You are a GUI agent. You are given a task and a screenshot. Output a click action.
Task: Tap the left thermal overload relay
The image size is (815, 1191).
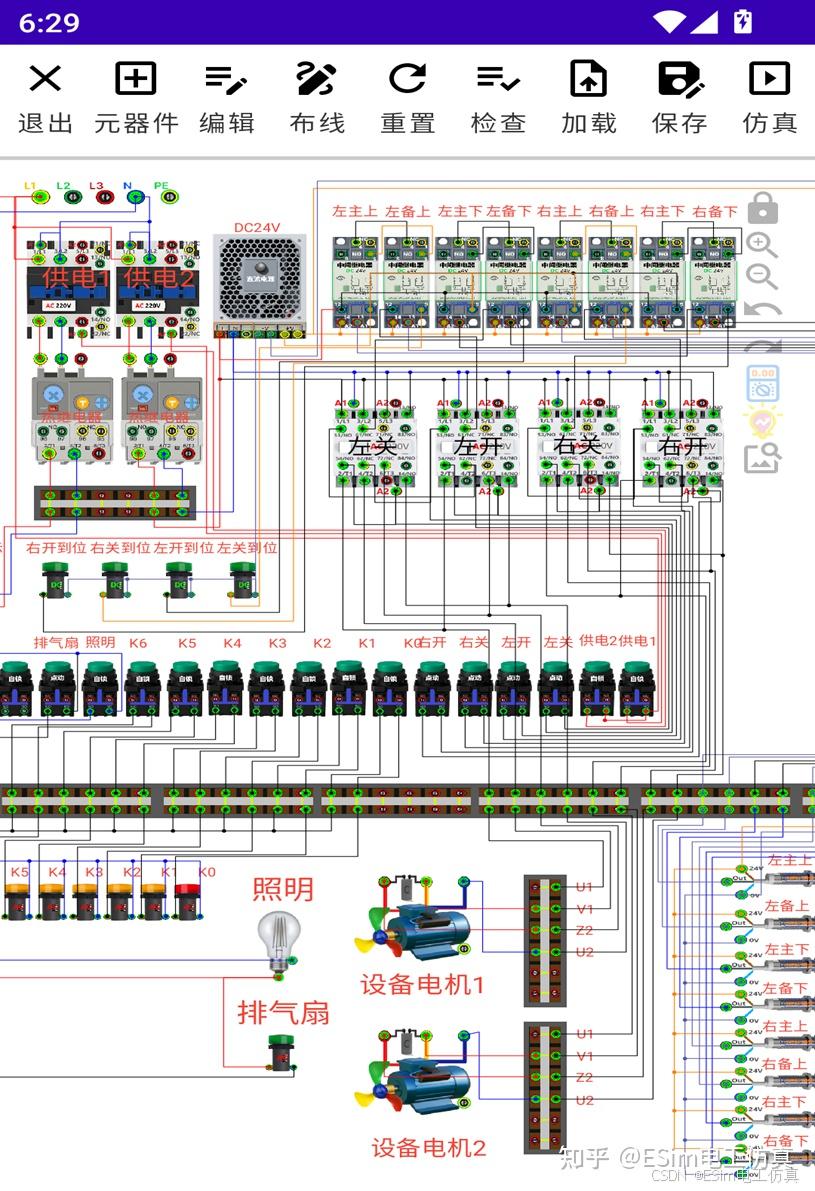(x=72, y=416)
